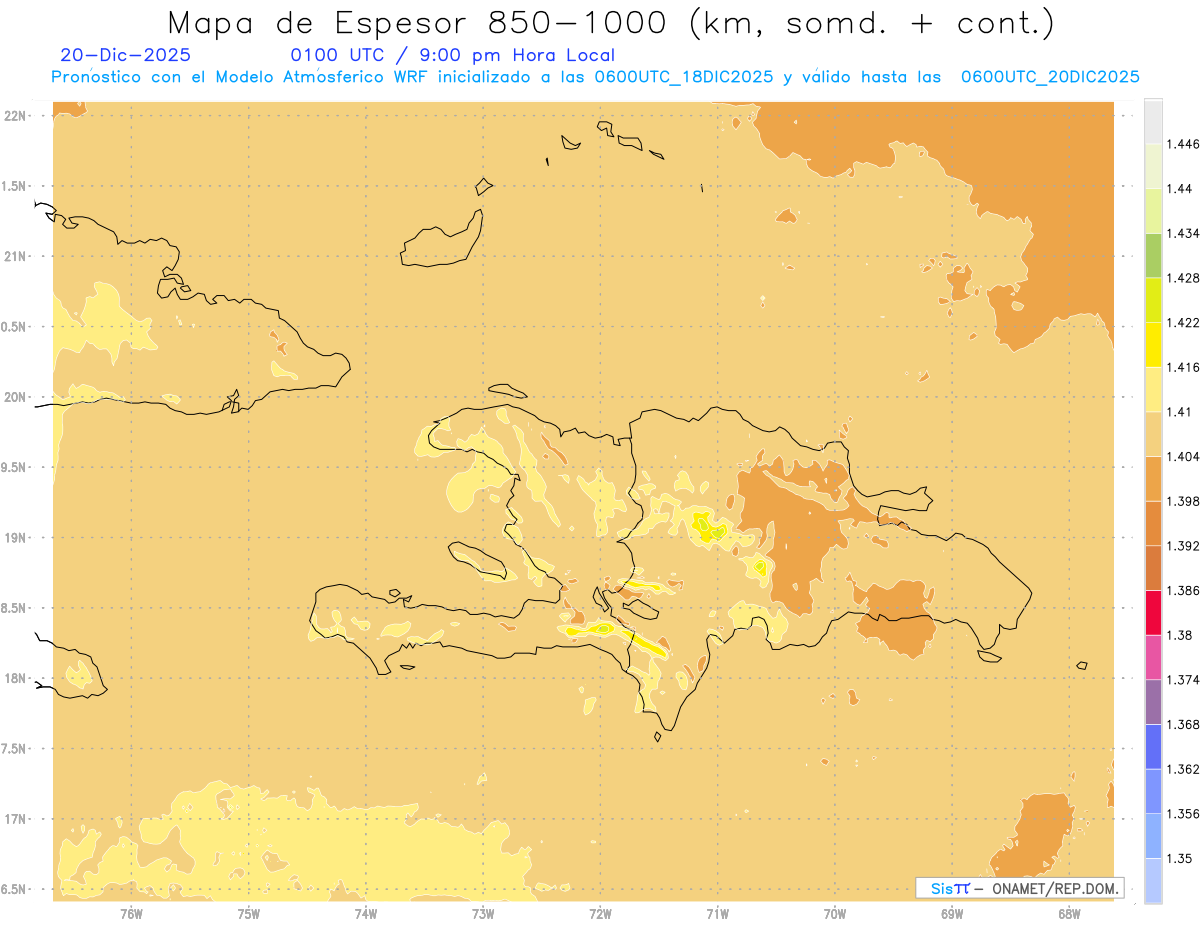The height and width of the screenshot is (927, 1200).
Task: Click the '17N' latitude label
Action: pyautogui.click(x=17, y=819)
